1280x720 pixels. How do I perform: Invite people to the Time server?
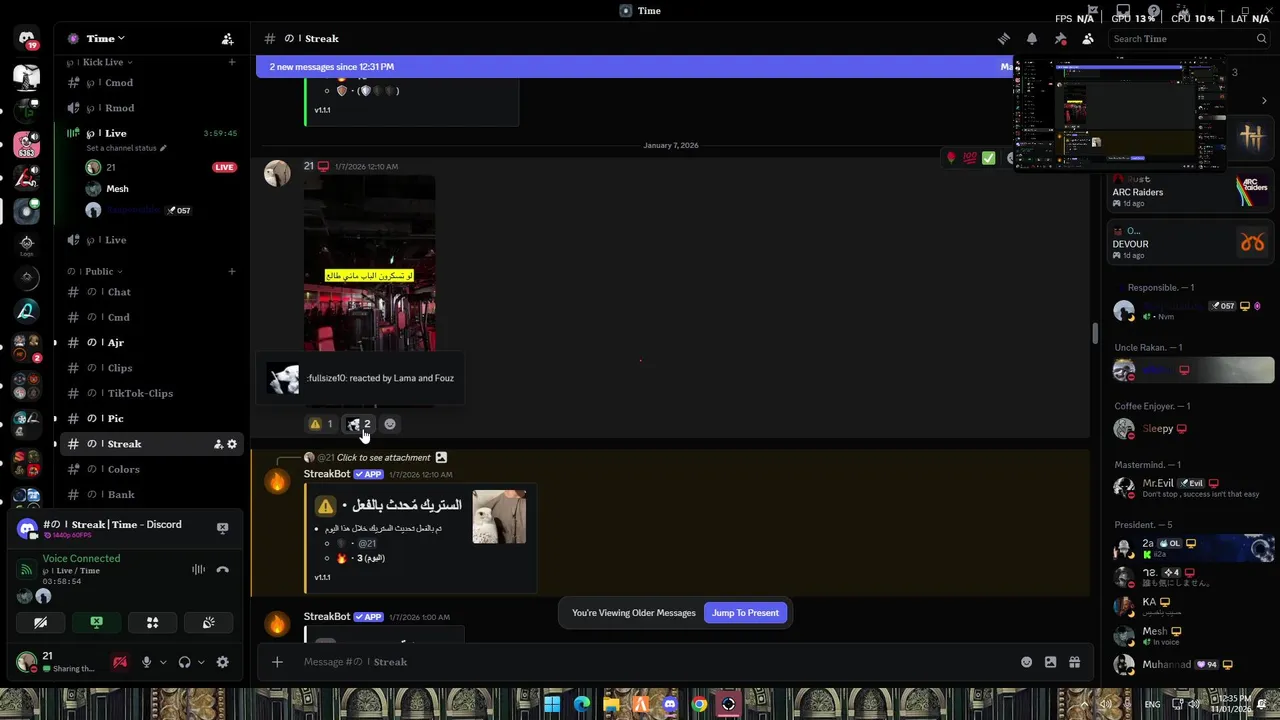click(227, 39)
